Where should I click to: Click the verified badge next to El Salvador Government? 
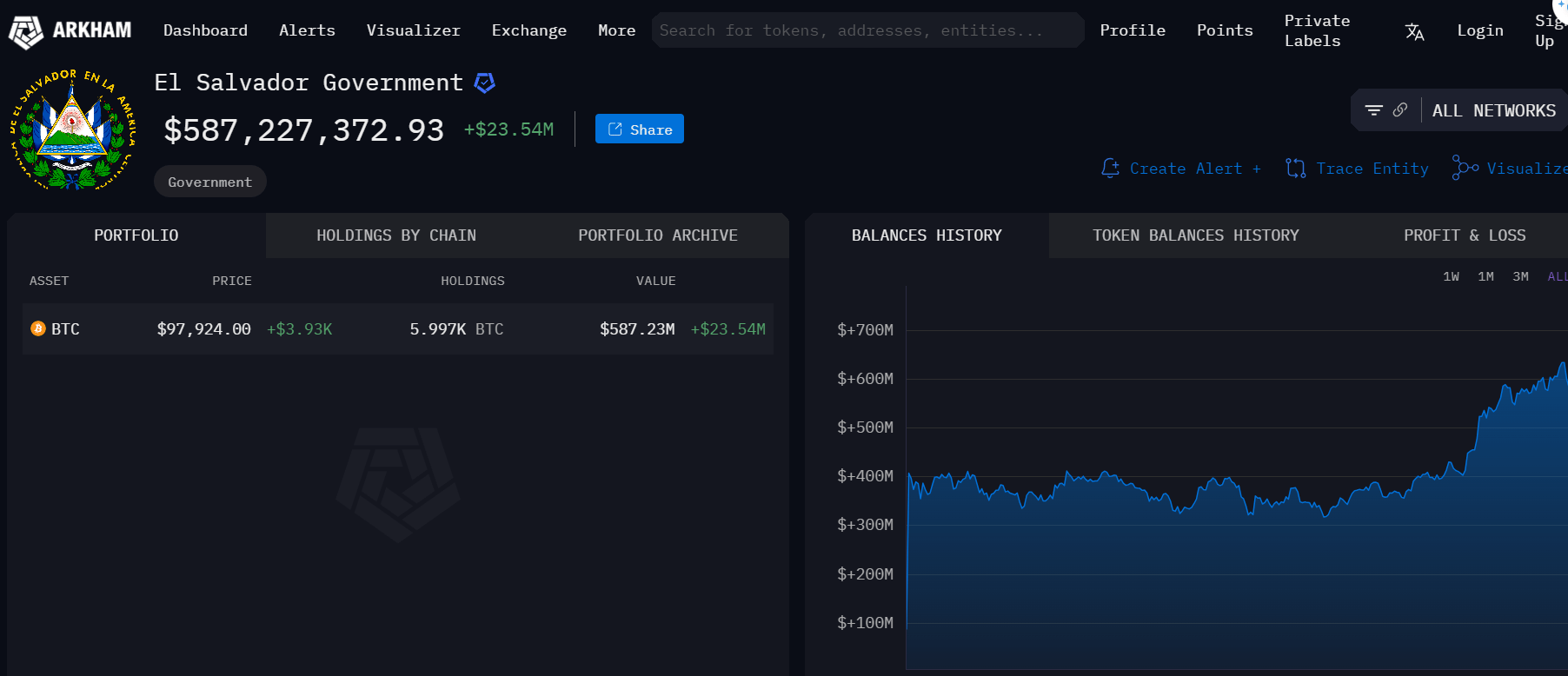(x=484, y=83)
